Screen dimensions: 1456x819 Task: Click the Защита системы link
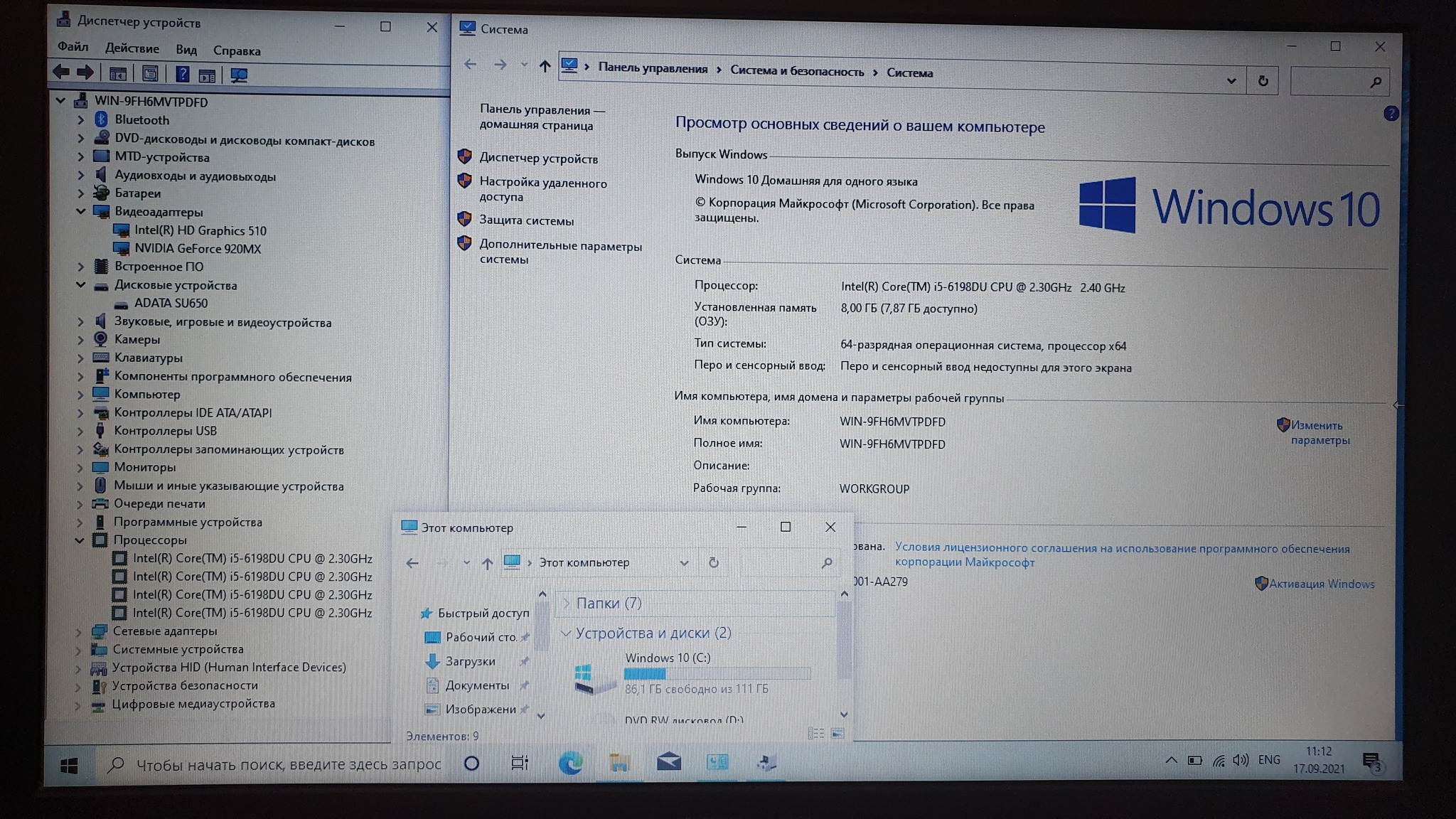[x=526, y=220]
